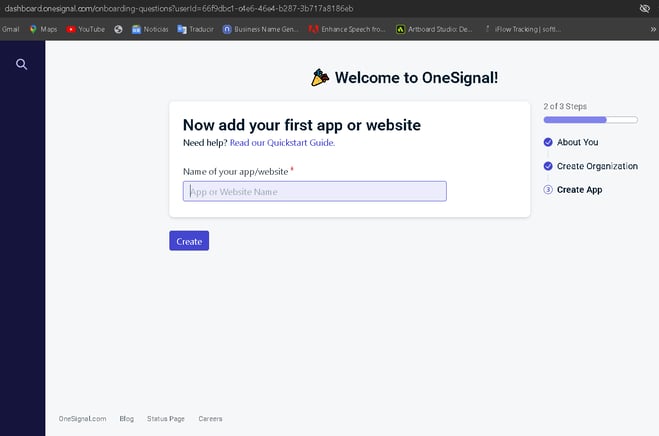Expand the hidden bookmarks chevron
659x436 pixels.
pos(653,29)
